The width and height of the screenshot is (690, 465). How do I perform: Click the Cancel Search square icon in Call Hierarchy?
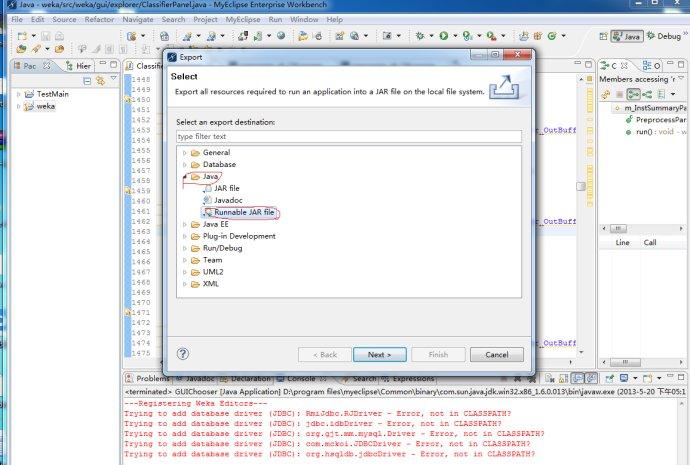click(x=620, y=94)
